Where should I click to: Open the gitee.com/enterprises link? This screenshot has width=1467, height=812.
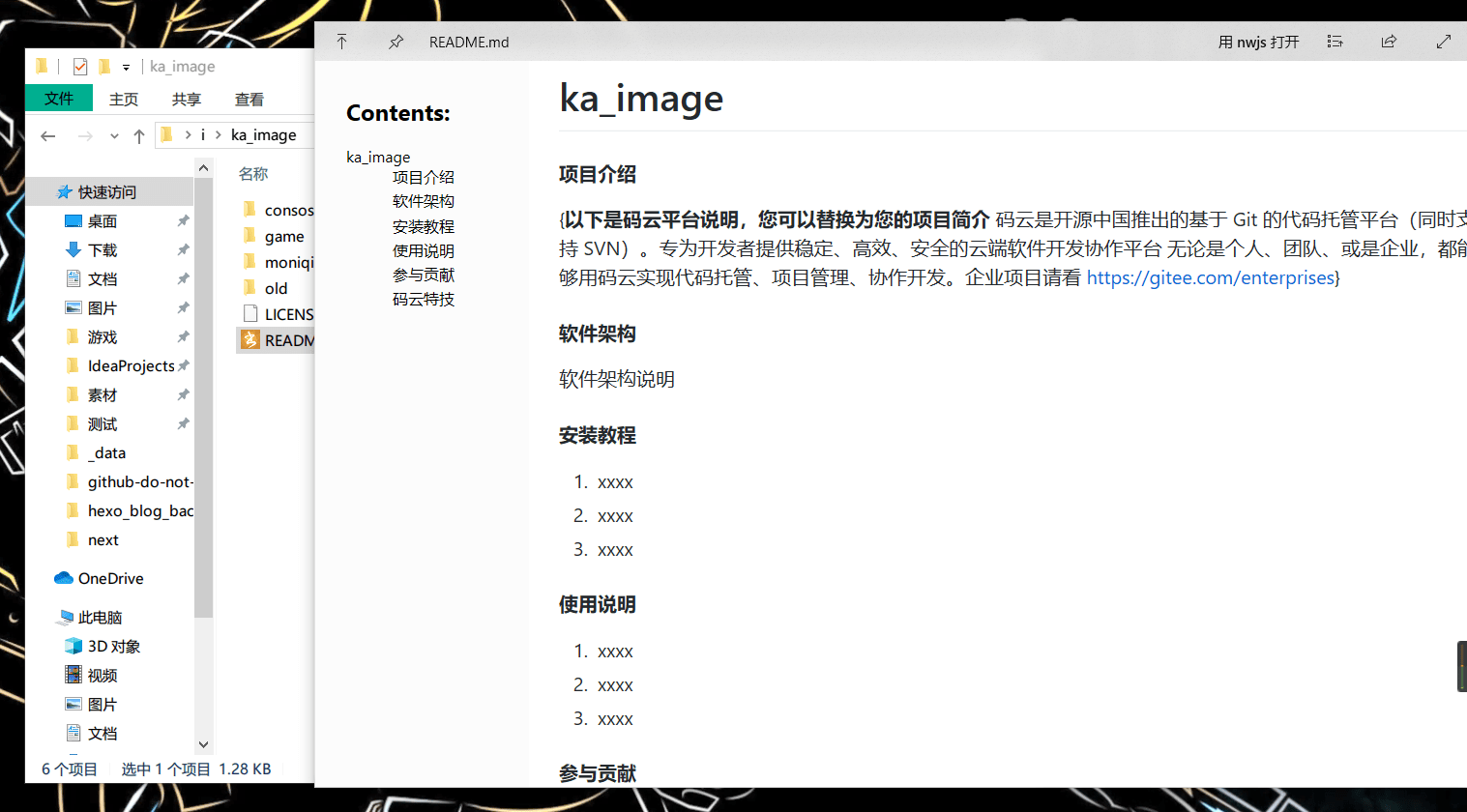coord(1210,277)
